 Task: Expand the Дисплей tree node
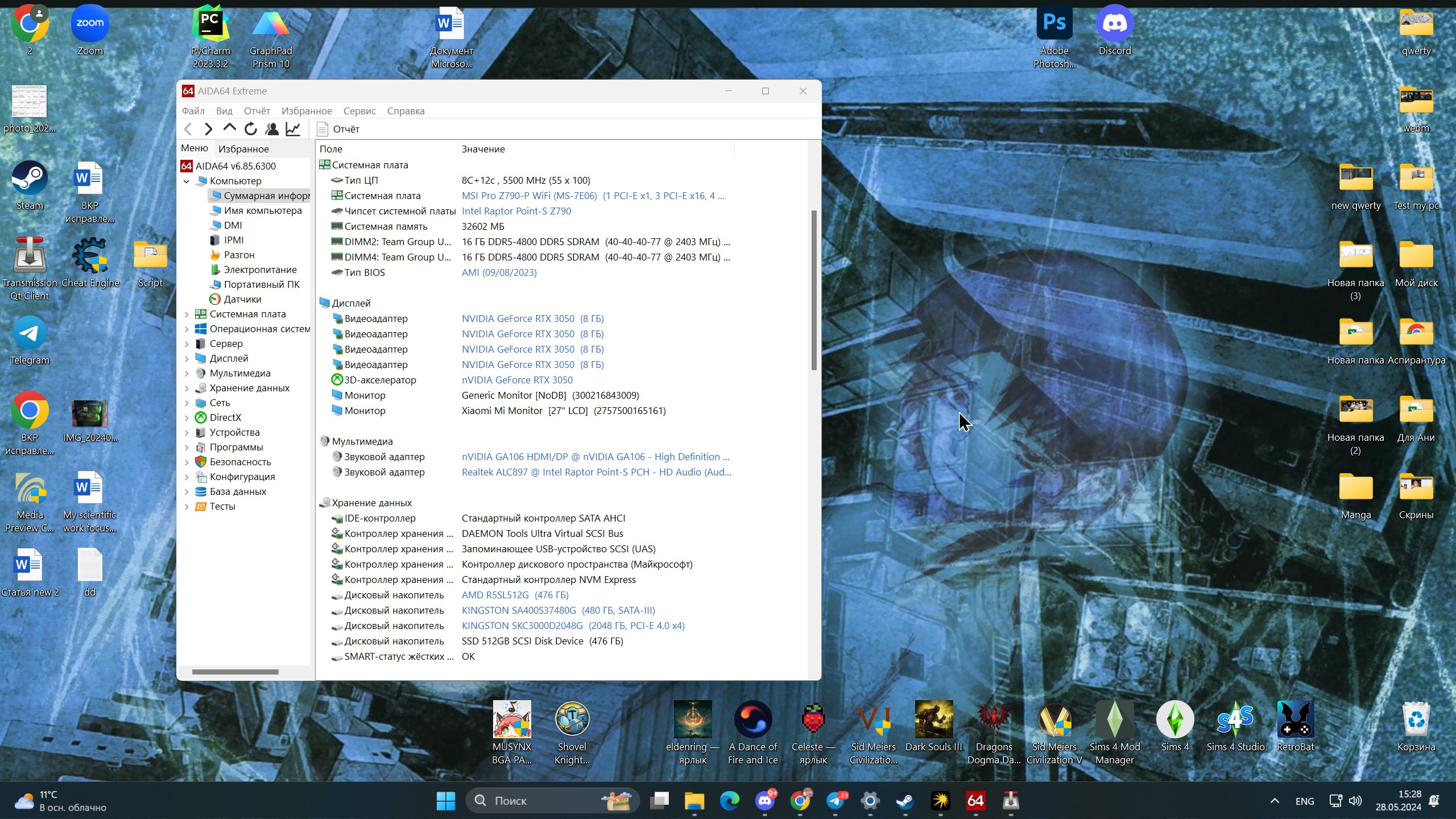(187, 358)
